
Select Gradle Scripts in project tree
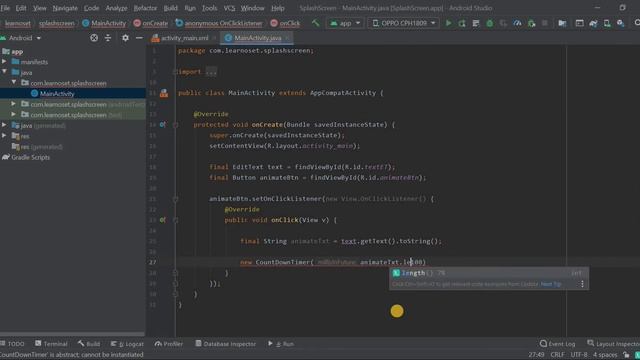[x=31, y=157]
